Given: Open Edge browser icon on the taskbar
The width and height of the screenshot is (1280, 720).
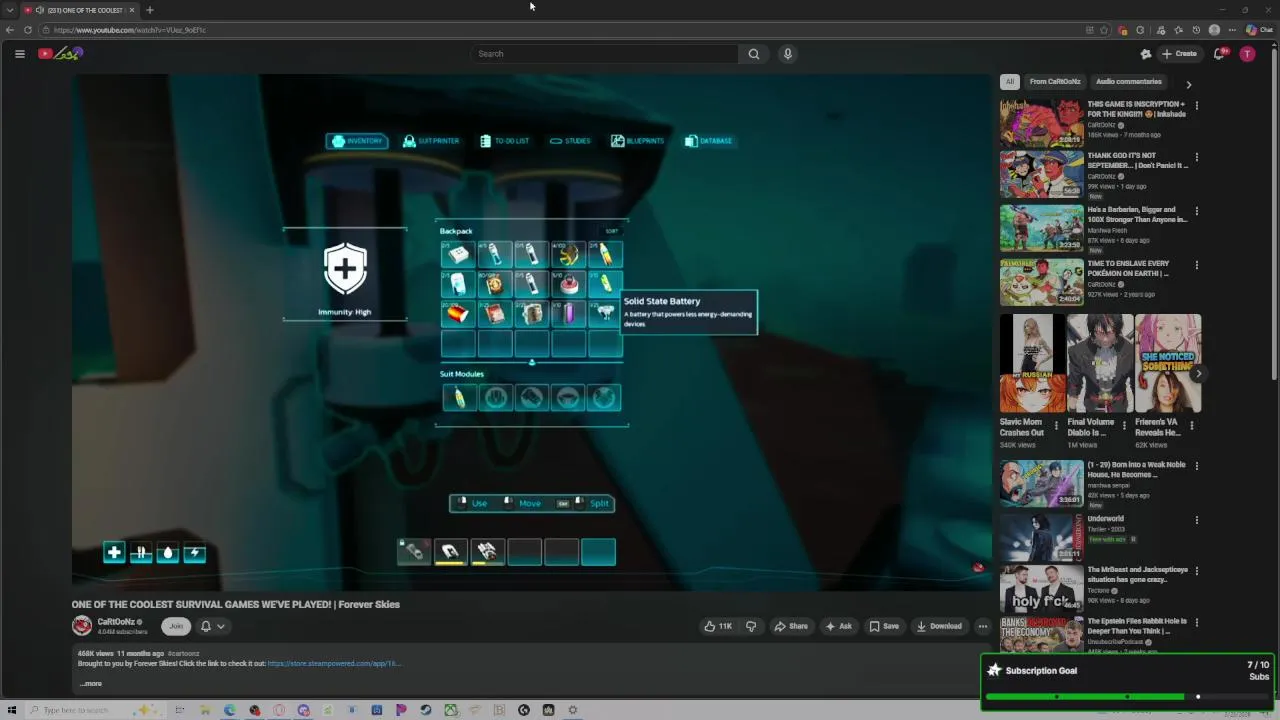Looking at the screenshot, I should 230,710.
